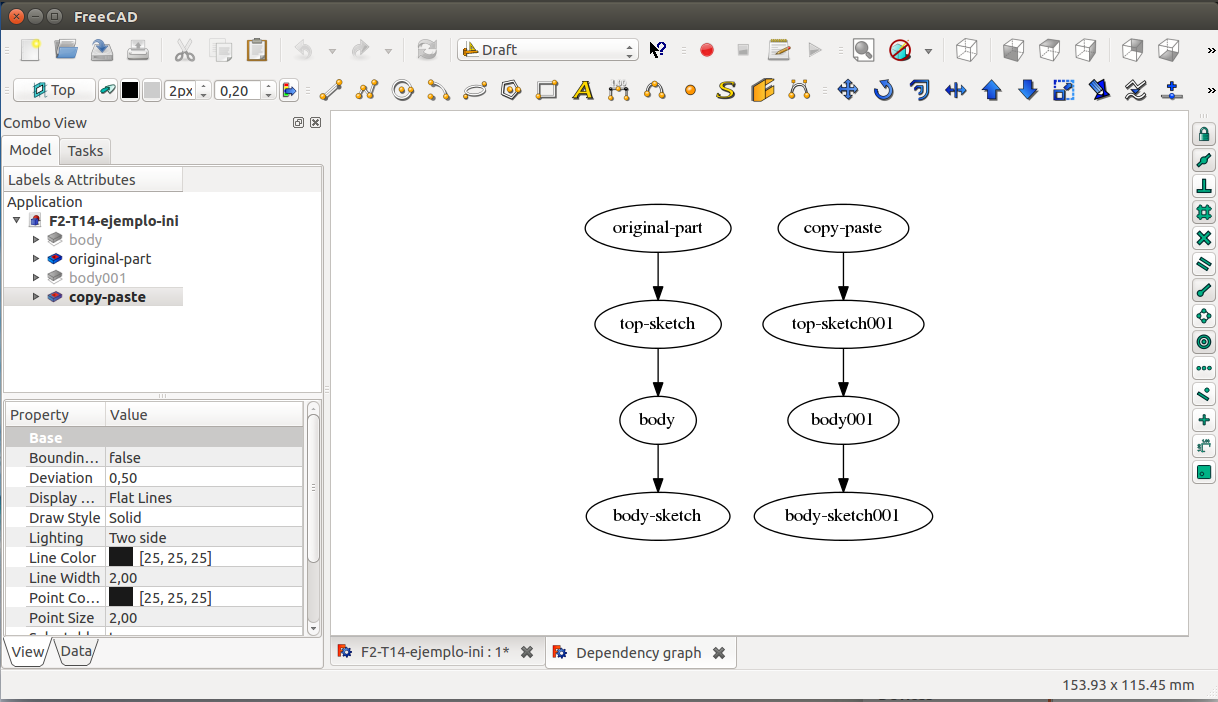Choose the Rectangle drawing tool

click(547, 91)
